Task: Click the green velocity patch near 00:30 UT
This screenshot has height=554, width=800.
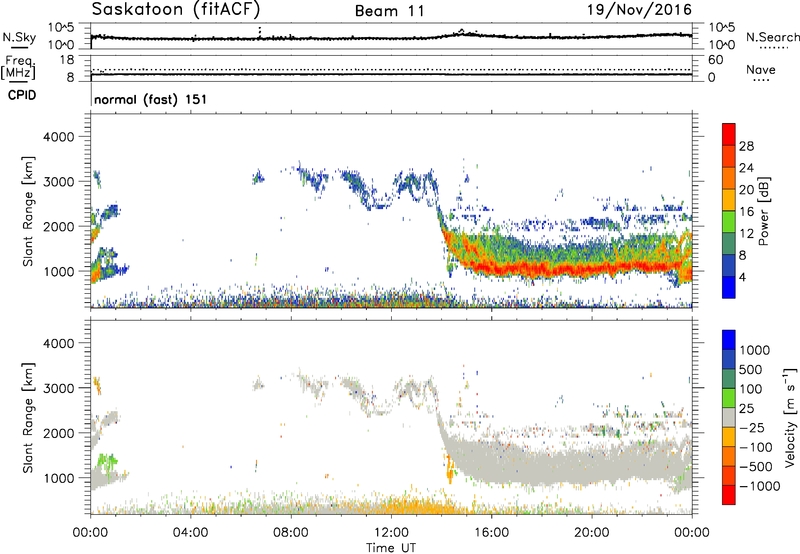Action: coord(107,463)
